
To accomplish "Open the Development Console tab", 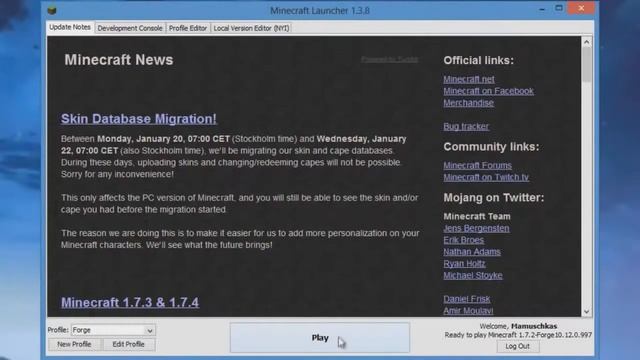I will pos(130,28).
